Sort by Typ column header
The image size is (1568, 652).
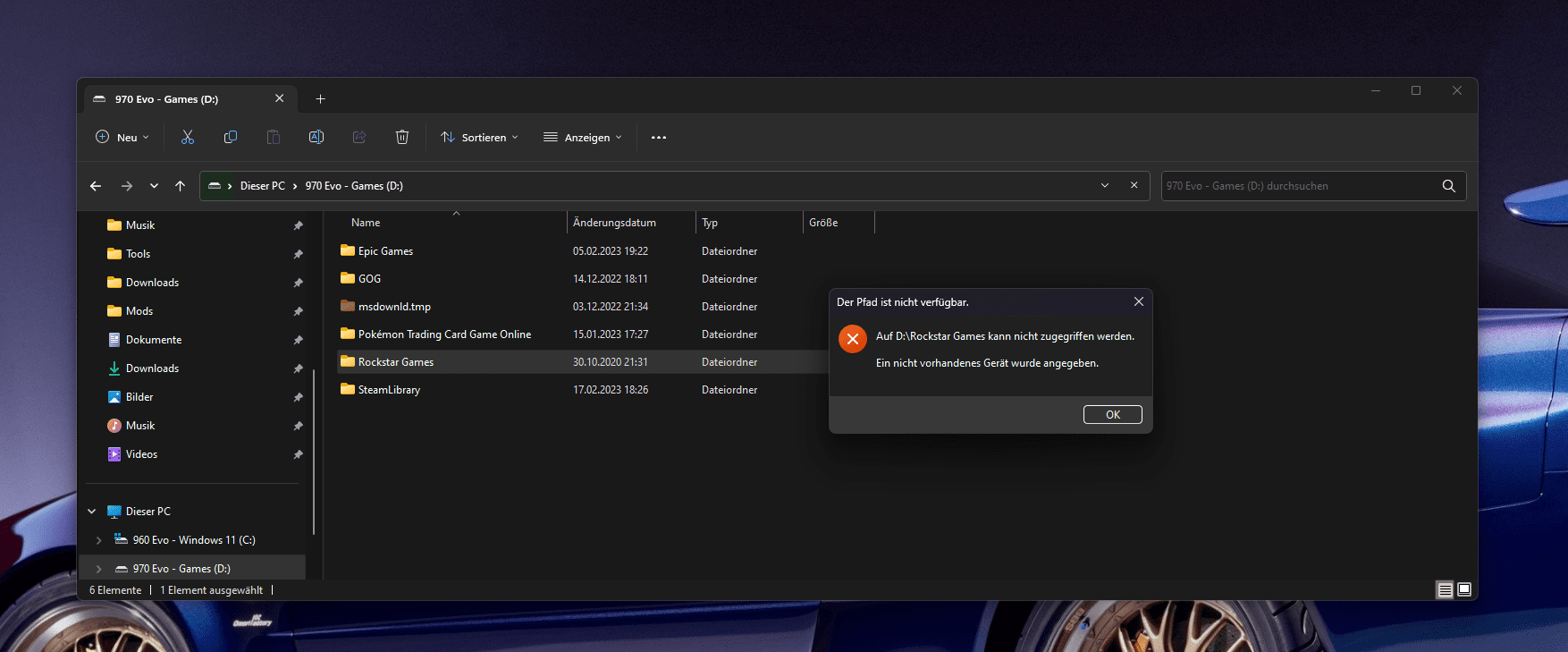tap(710, 223)
